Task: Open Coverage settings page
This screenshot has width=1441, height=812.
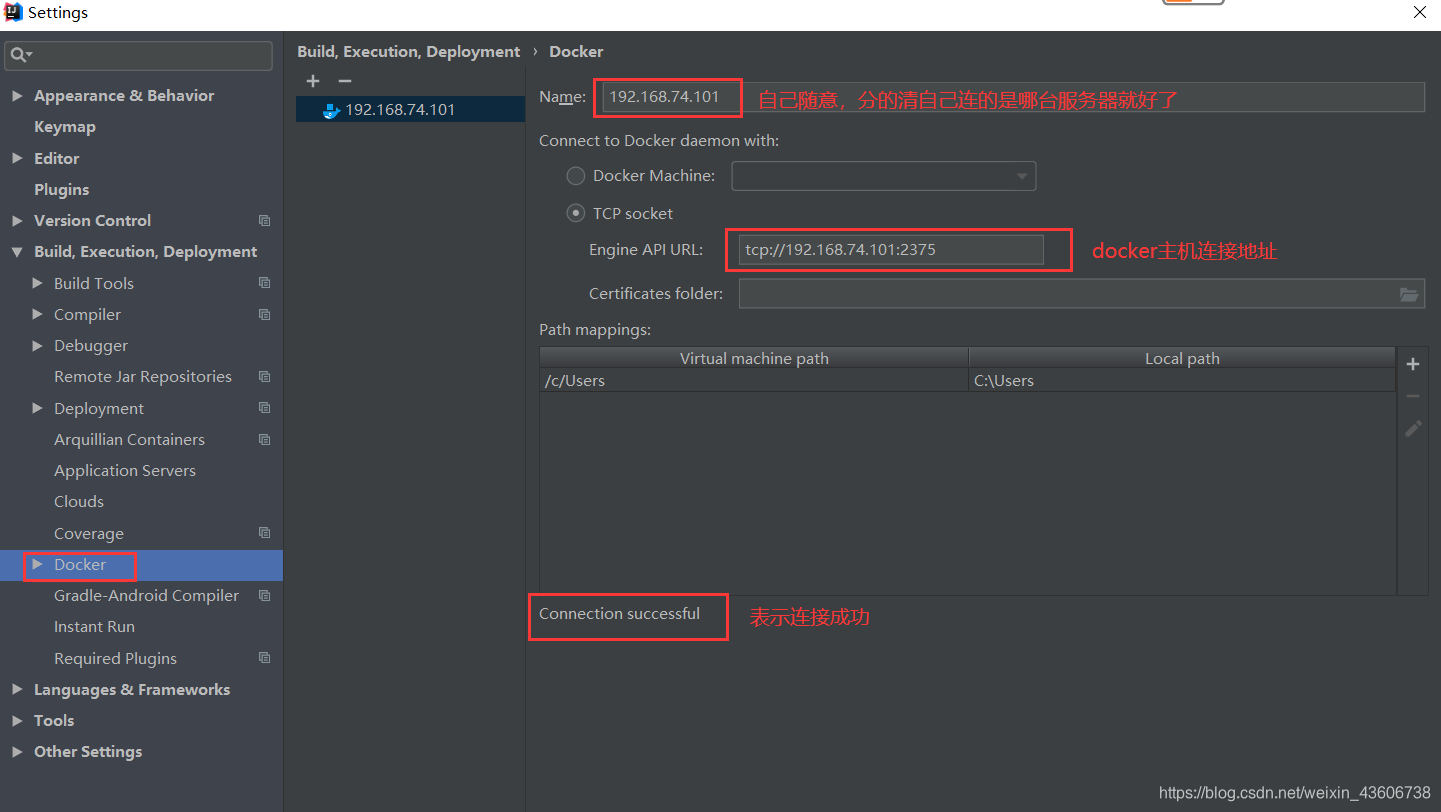Action: pyautogui.click(x=89, y=533)
